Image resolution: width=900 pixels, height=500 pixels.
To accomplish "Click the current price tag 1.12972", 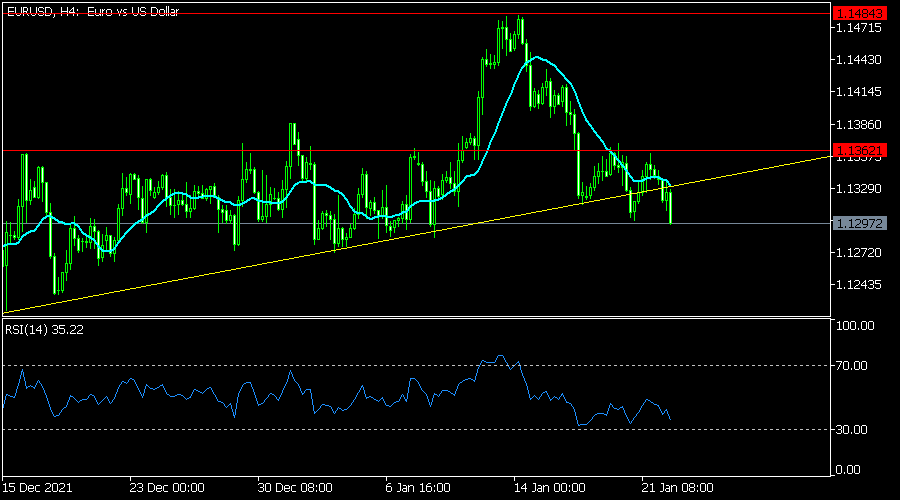I will (x=859, y=223).
